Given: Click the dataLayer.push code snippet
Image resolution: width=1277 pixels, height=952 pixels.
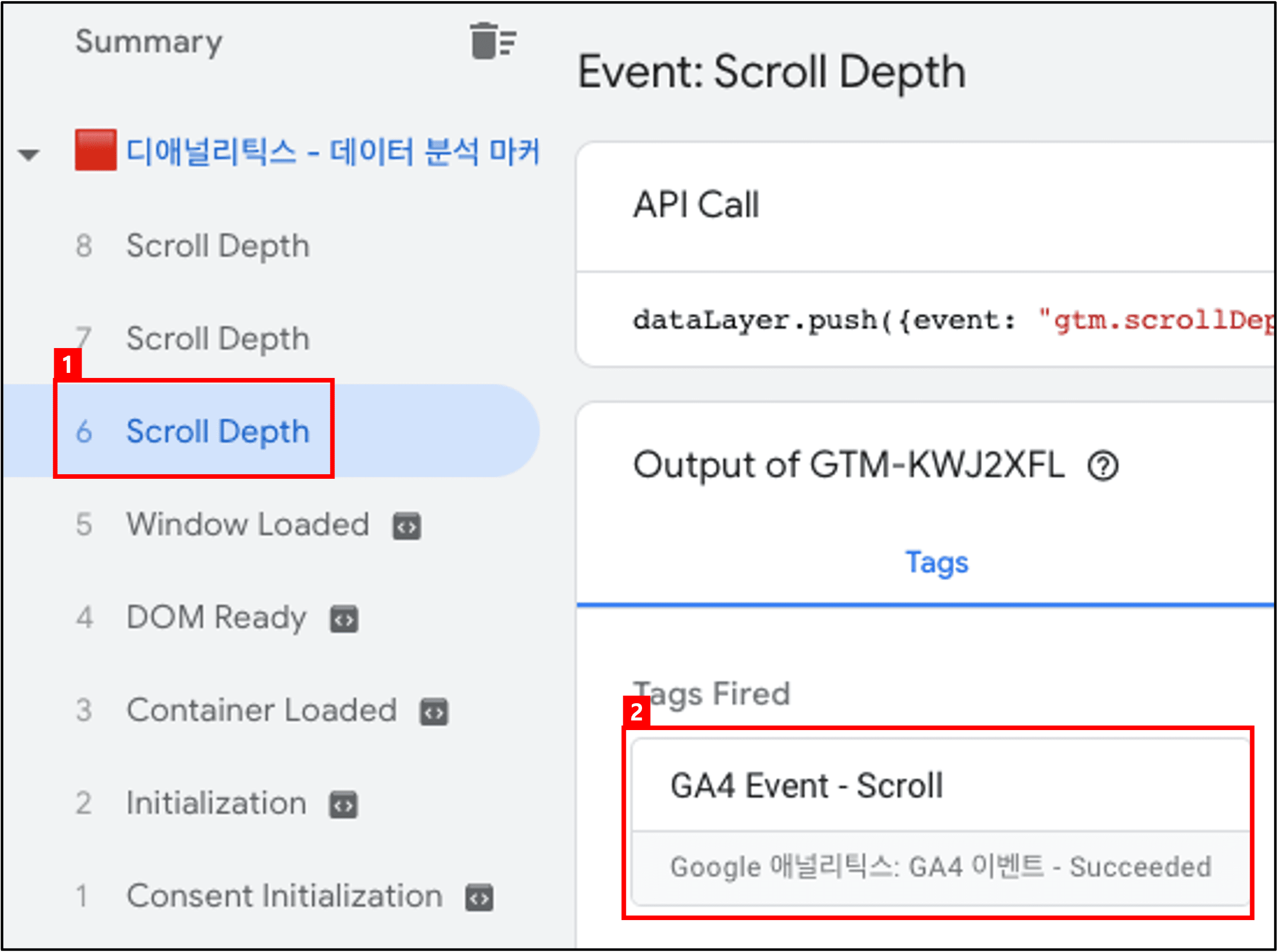Looking at the screenshot, I should coord(954,320).
